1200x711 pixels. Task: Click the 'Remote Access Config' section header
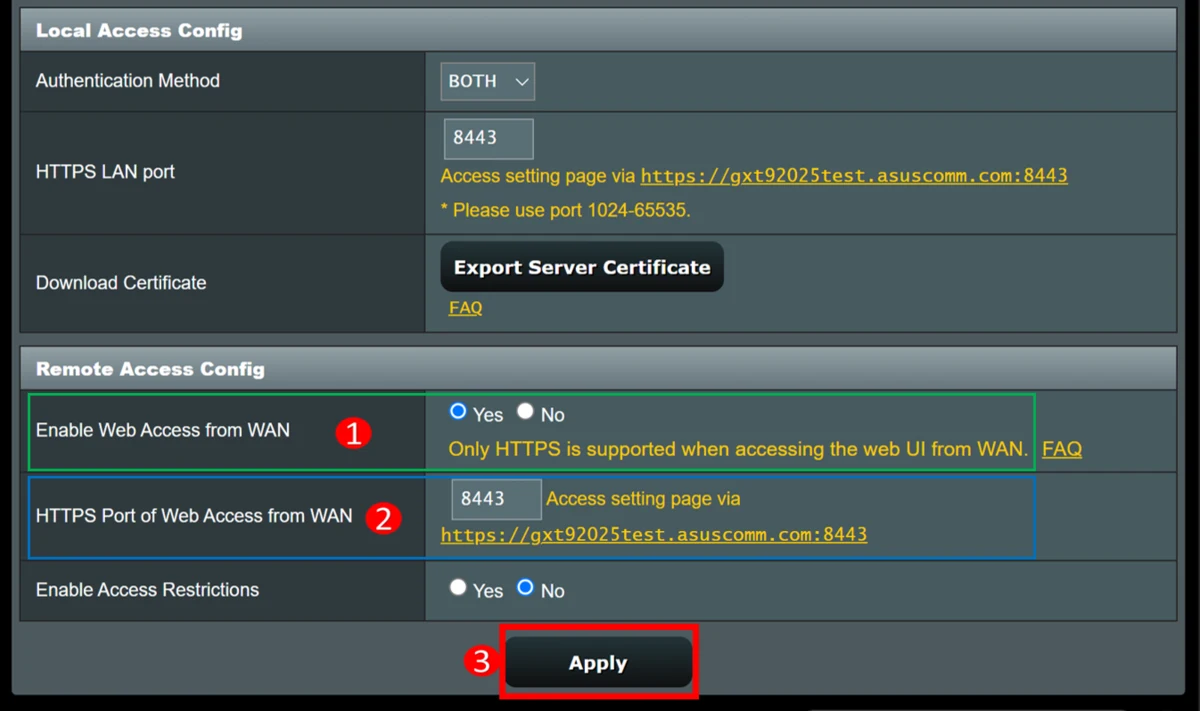[598, 369]
